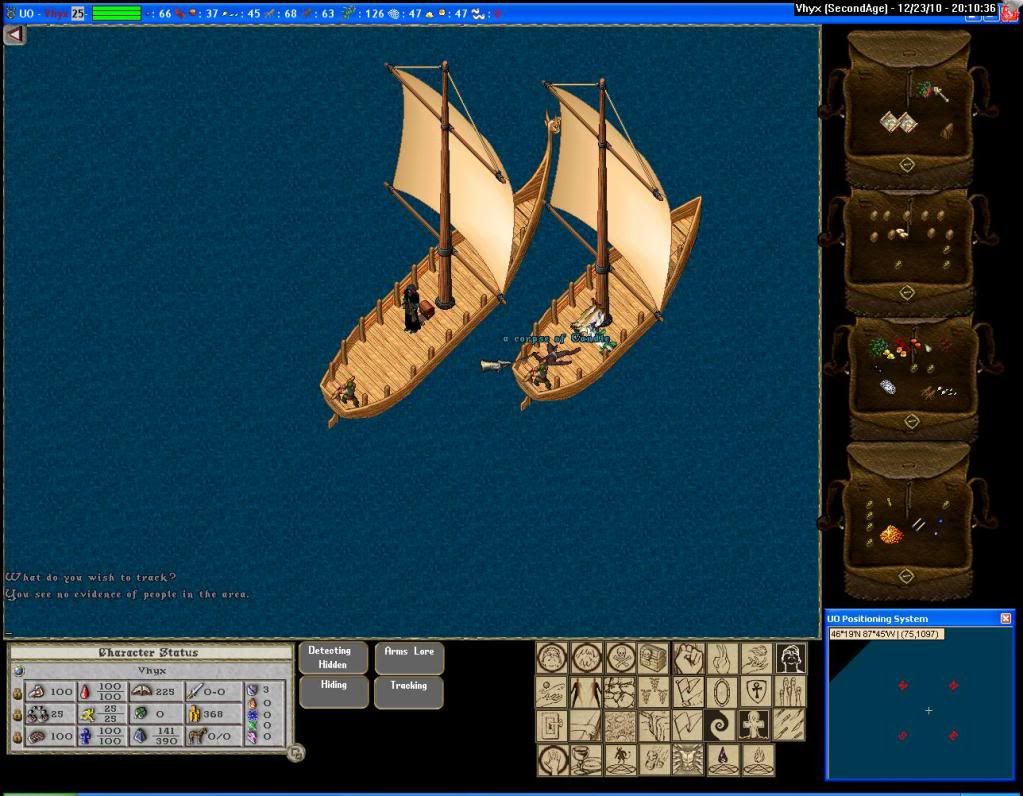Click the goblet and plate spell icon

[x=585, y=759]
